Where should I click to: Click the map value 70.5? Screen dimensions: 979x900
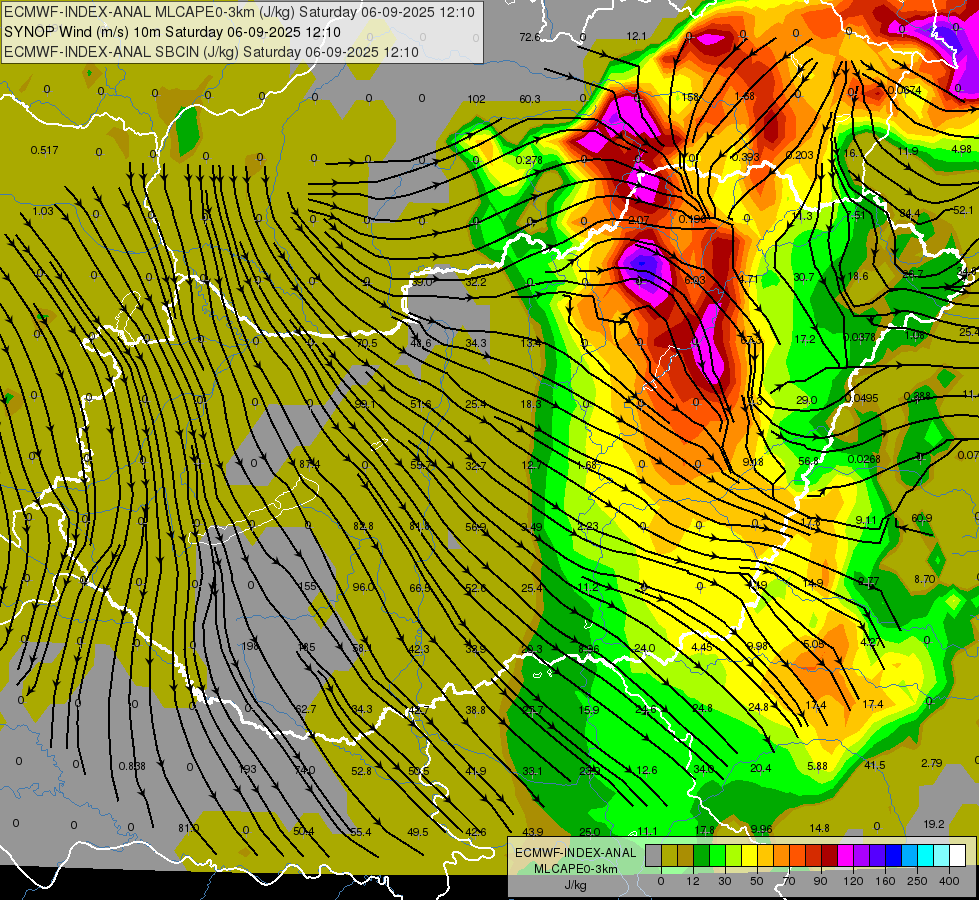pyautogui.click(x=367, y=343)
